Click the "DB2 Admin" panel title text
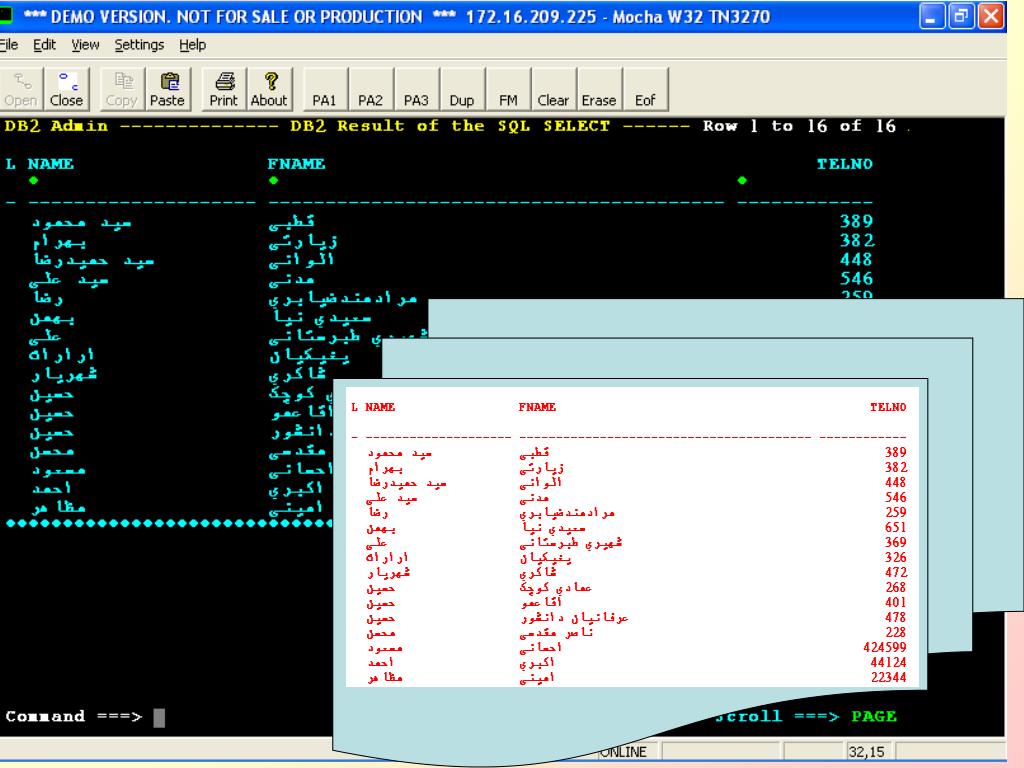Screen dimensions: 1024x768 56,125
